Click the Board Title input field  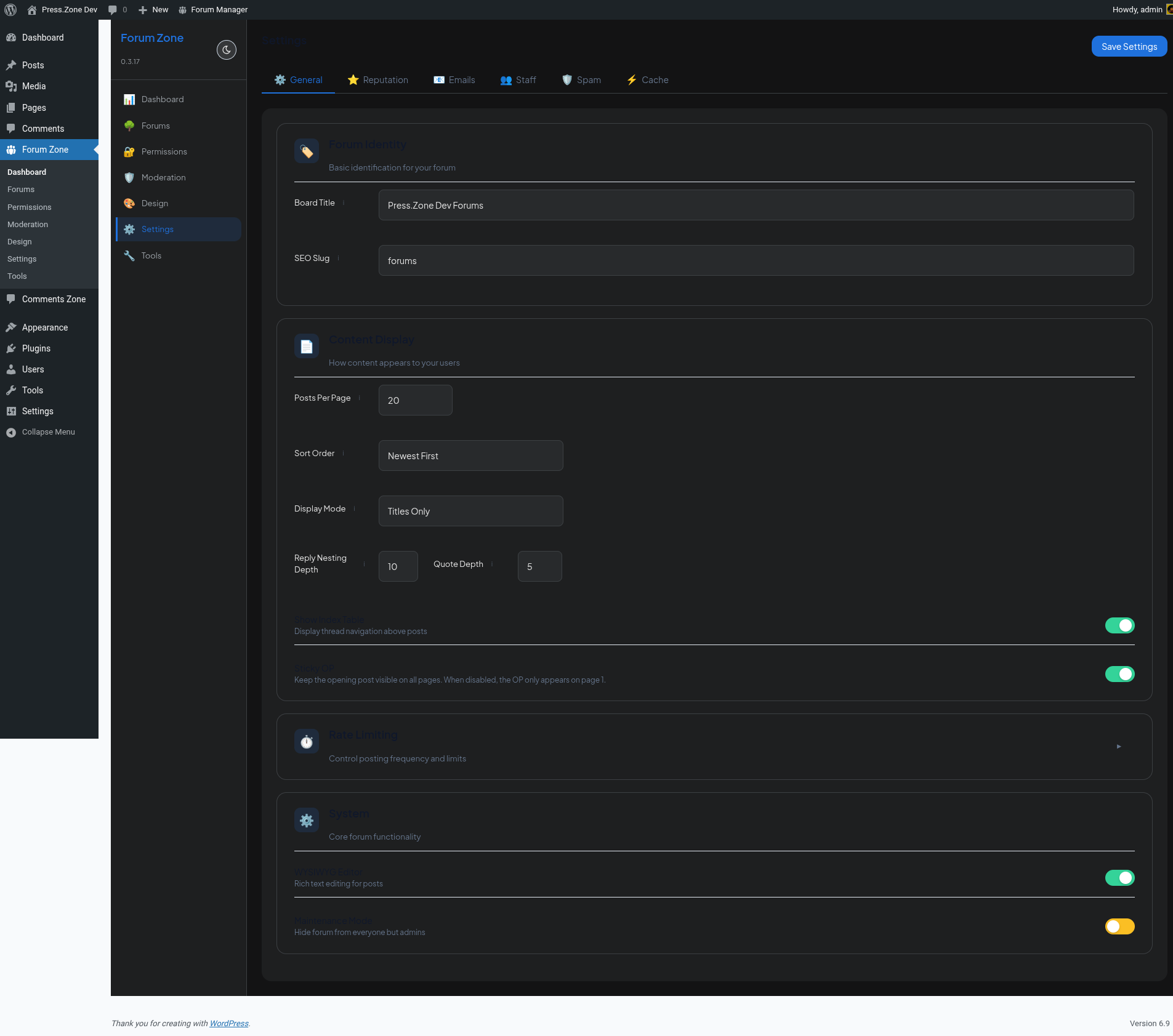756,205
